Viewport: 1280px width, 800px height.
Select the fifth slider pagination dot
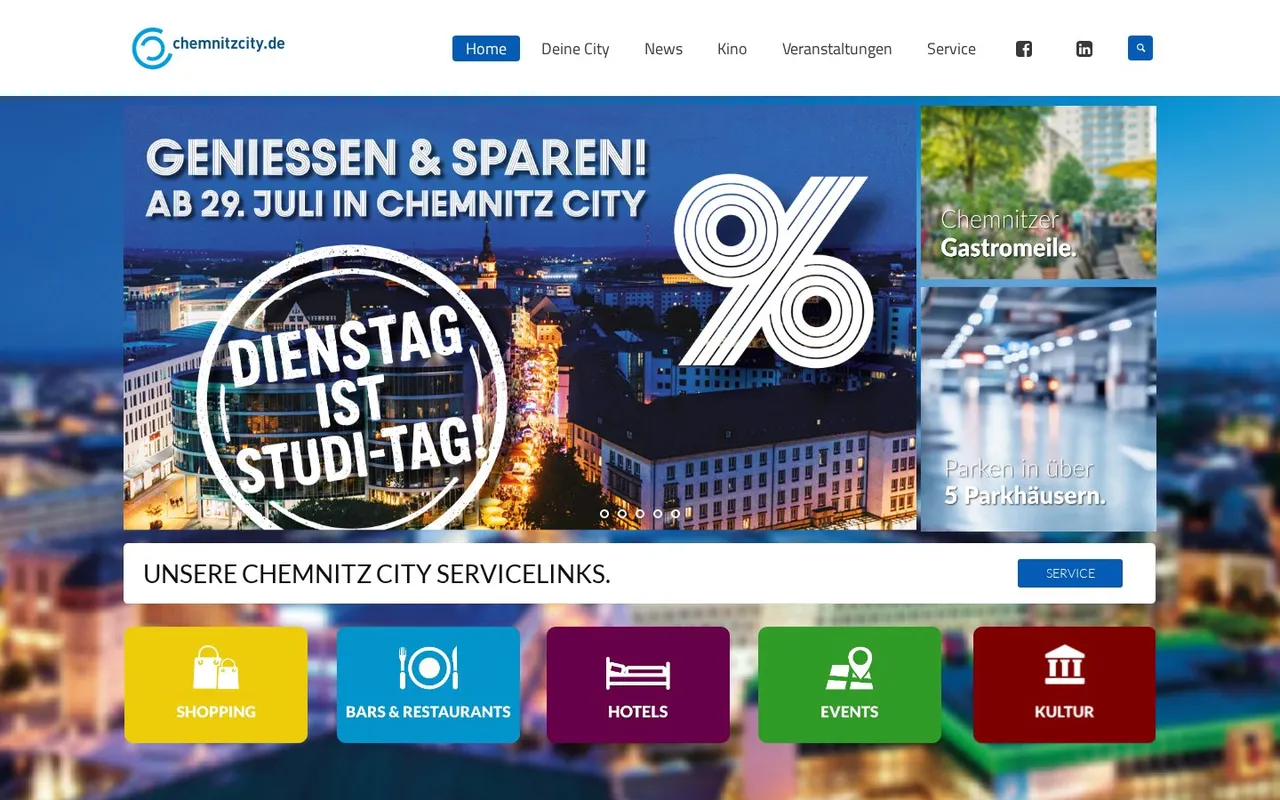tap(675, 513)
